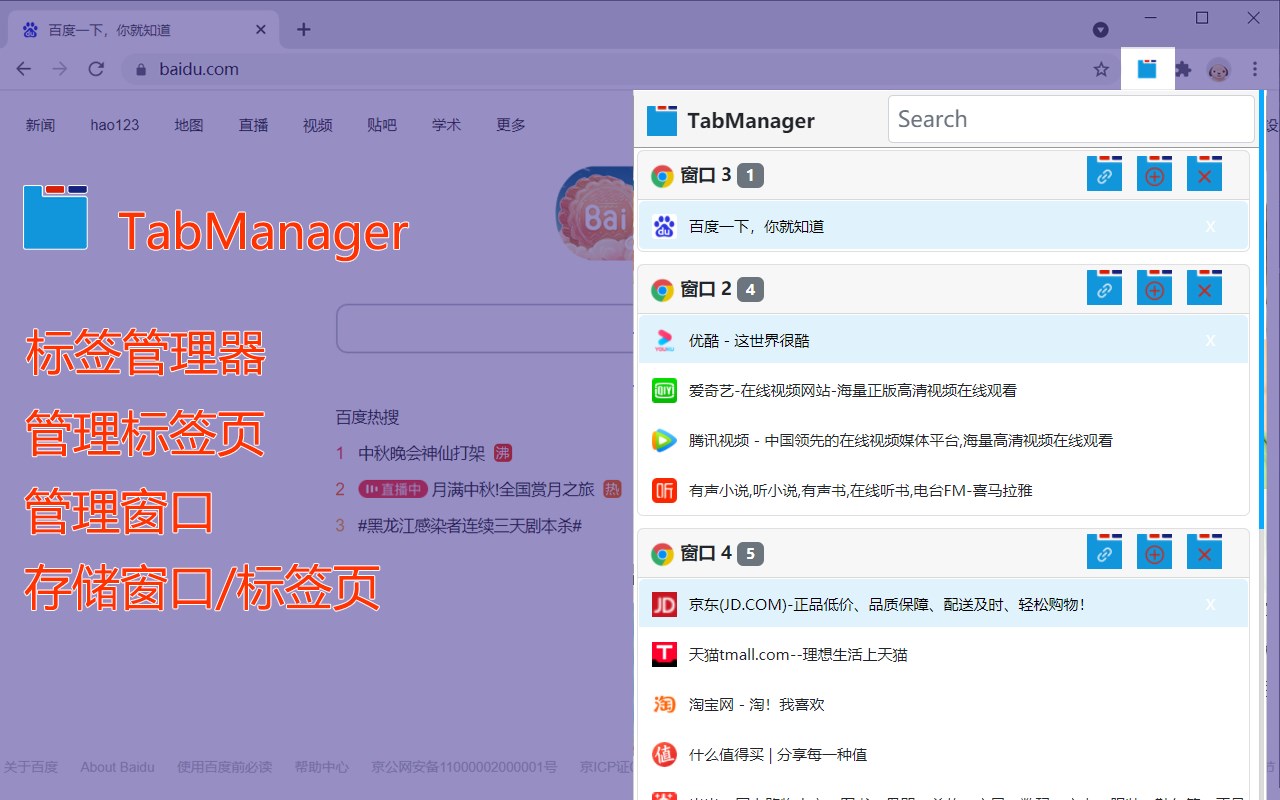The width and height of the screenshot is (1280, 800).
Task: Open the About Baidu footer link
Action: [x=117, y=767]
